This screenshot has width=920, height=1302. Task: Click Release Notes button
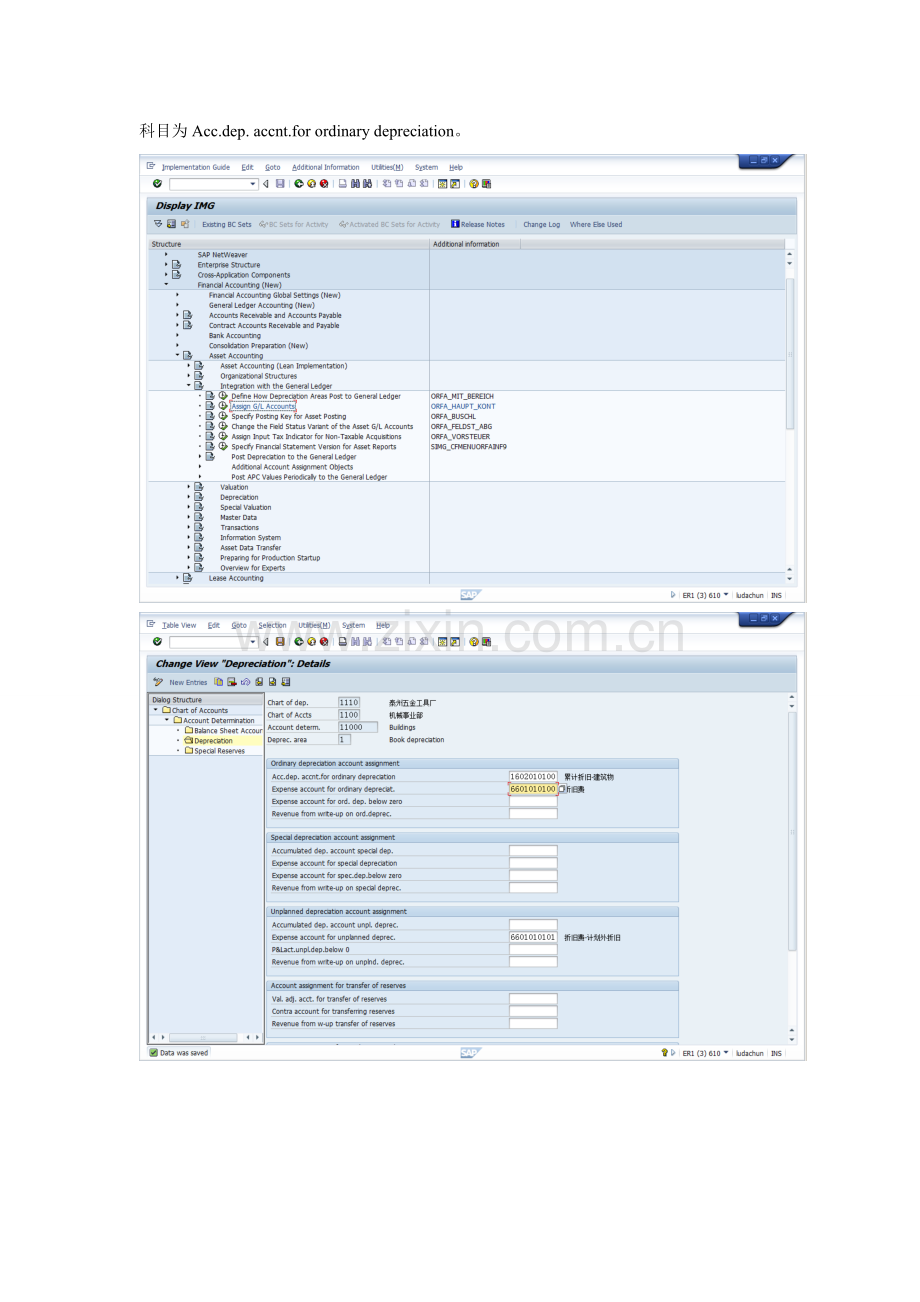tap(478, 225)
